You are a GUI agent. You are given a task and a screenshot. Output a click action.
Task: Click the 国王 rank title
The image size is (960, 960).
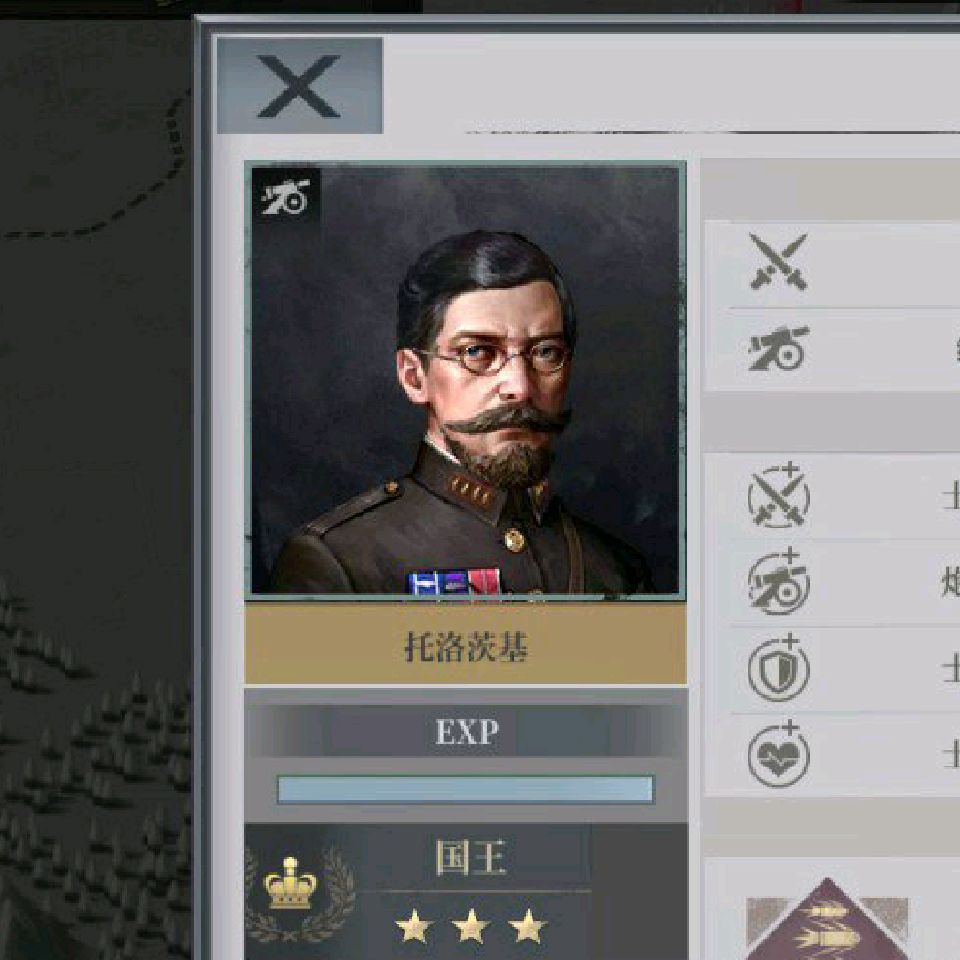pos(470,857)
